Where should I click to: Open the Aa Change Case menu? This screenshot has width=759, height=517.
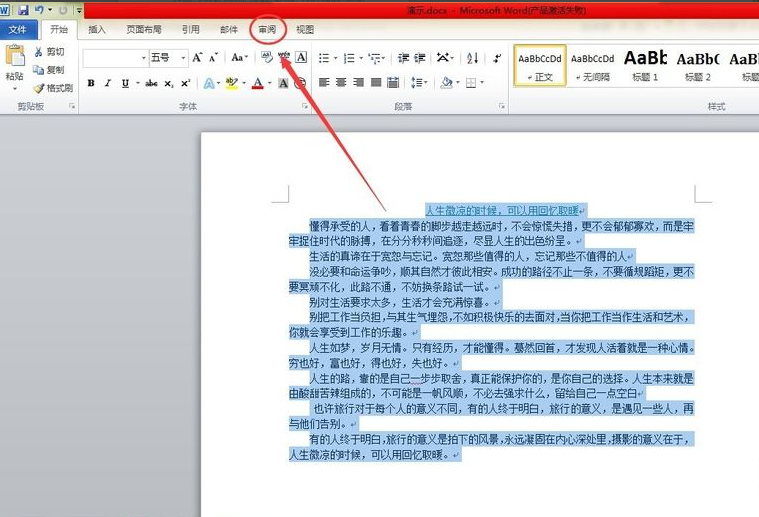pyautogui.click(x=239, y=58)
